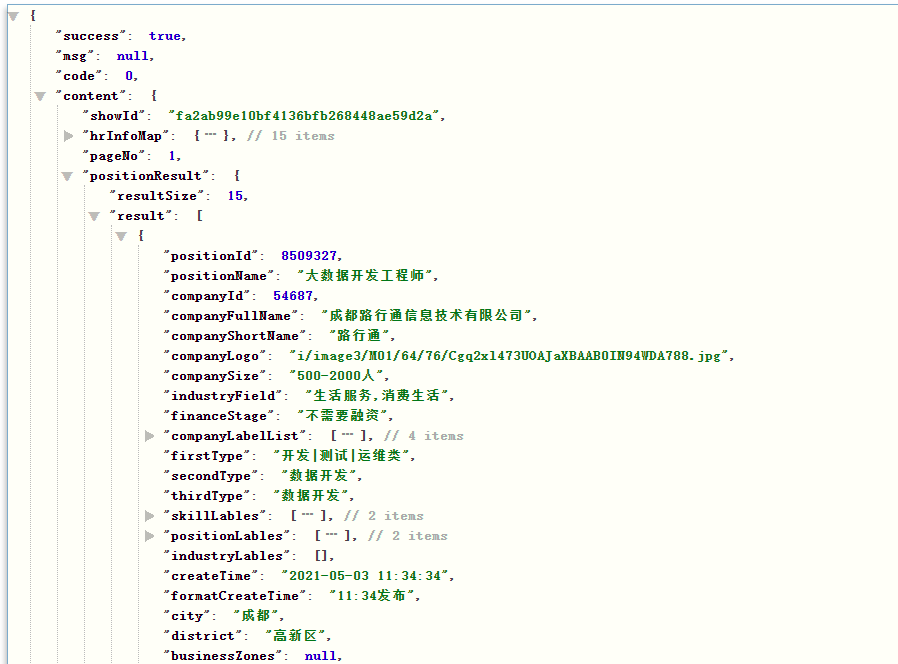This screenshot has width=898, height=664.
Task: Click the "industryLables" key
Action: pos(227,556)
